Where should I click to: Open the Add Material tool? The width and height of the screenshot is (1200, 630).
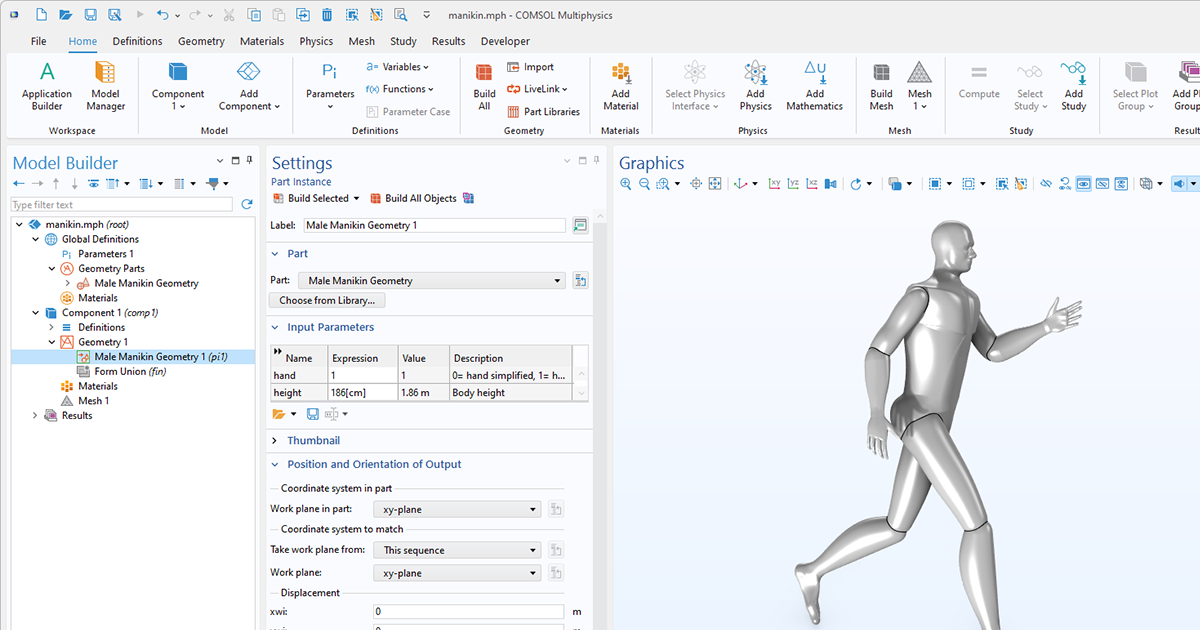click(620, 85)
